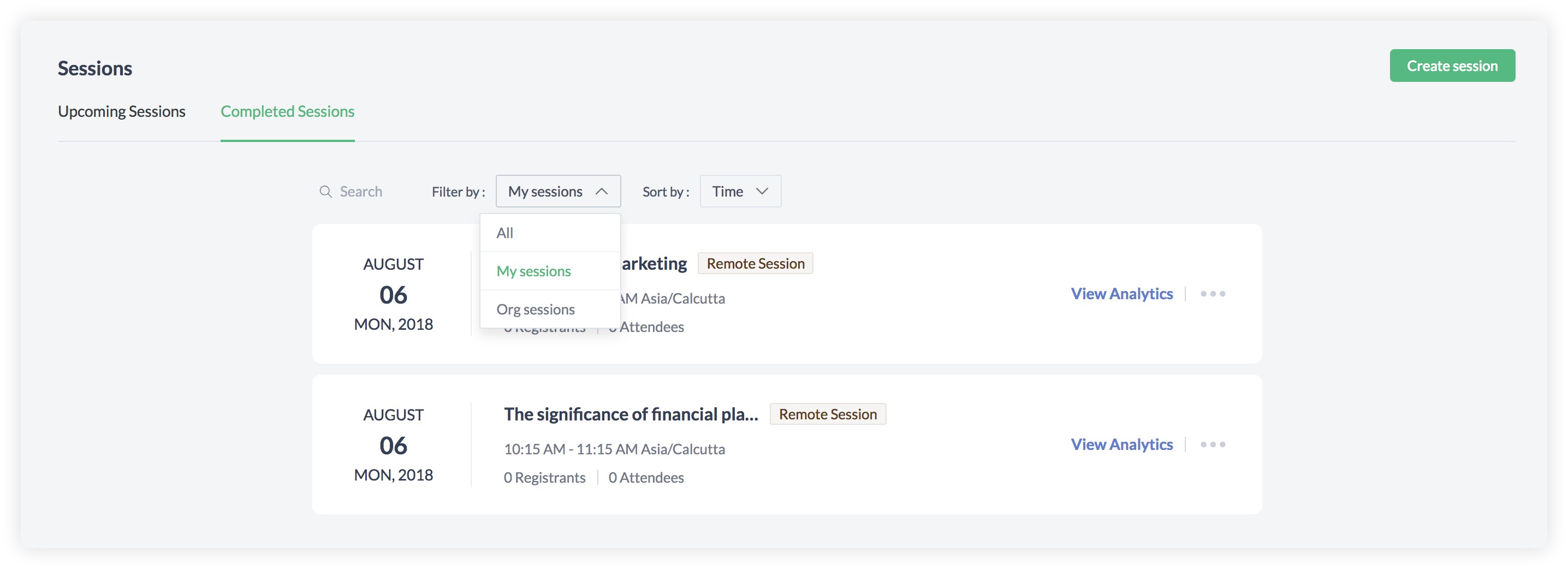
Task: Select the Completed Sessions tab
Action: click(x=287, y=111)
